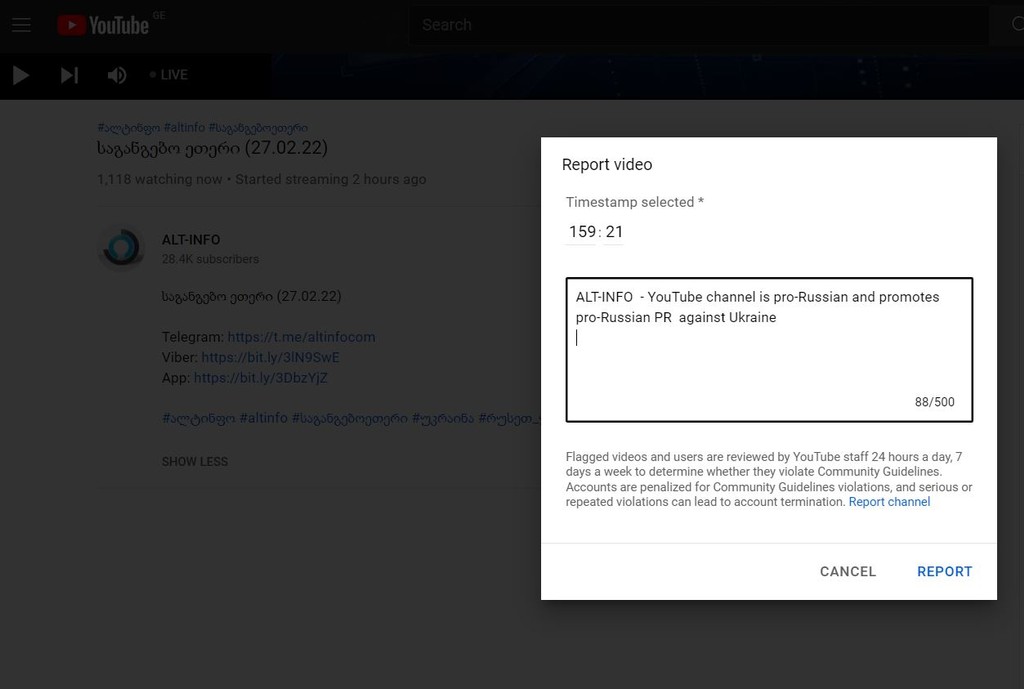Click the Timestamp selected label

634,202
